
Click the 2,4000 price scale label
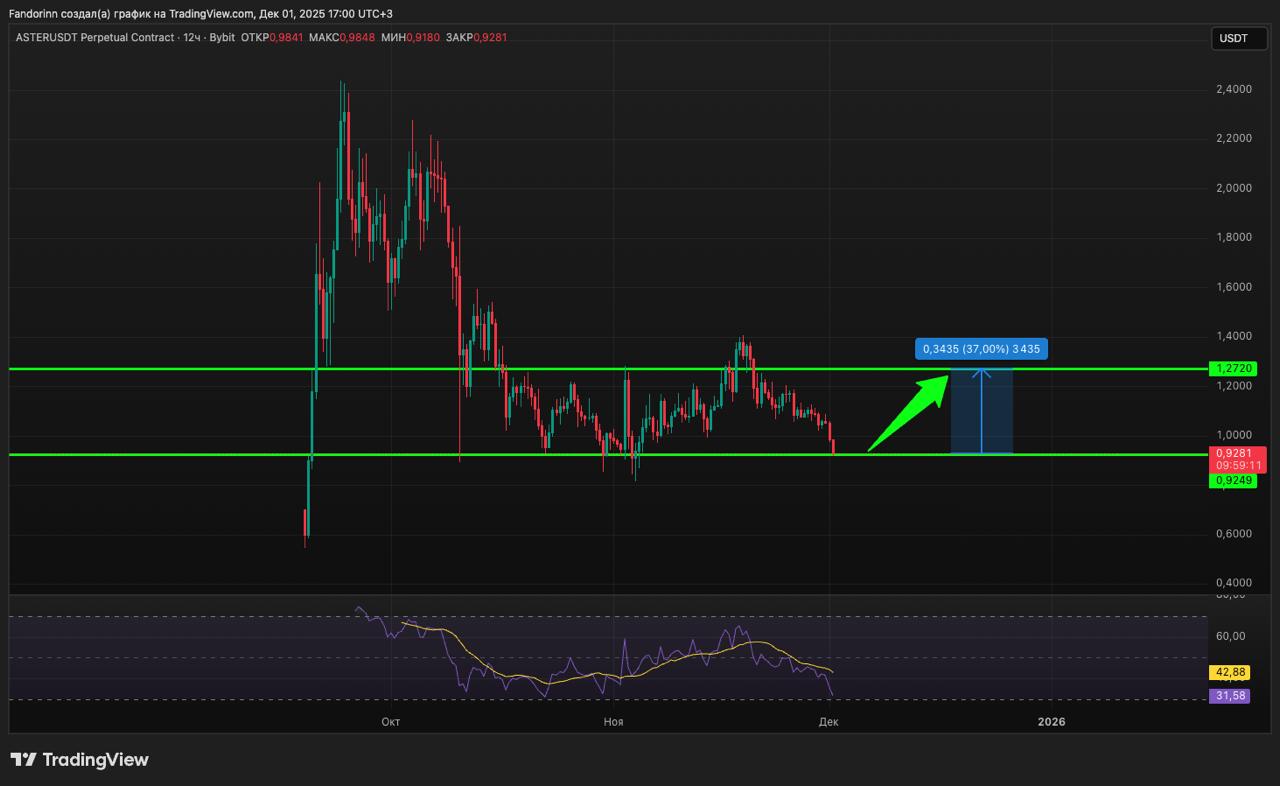[x=1233, y=90]
